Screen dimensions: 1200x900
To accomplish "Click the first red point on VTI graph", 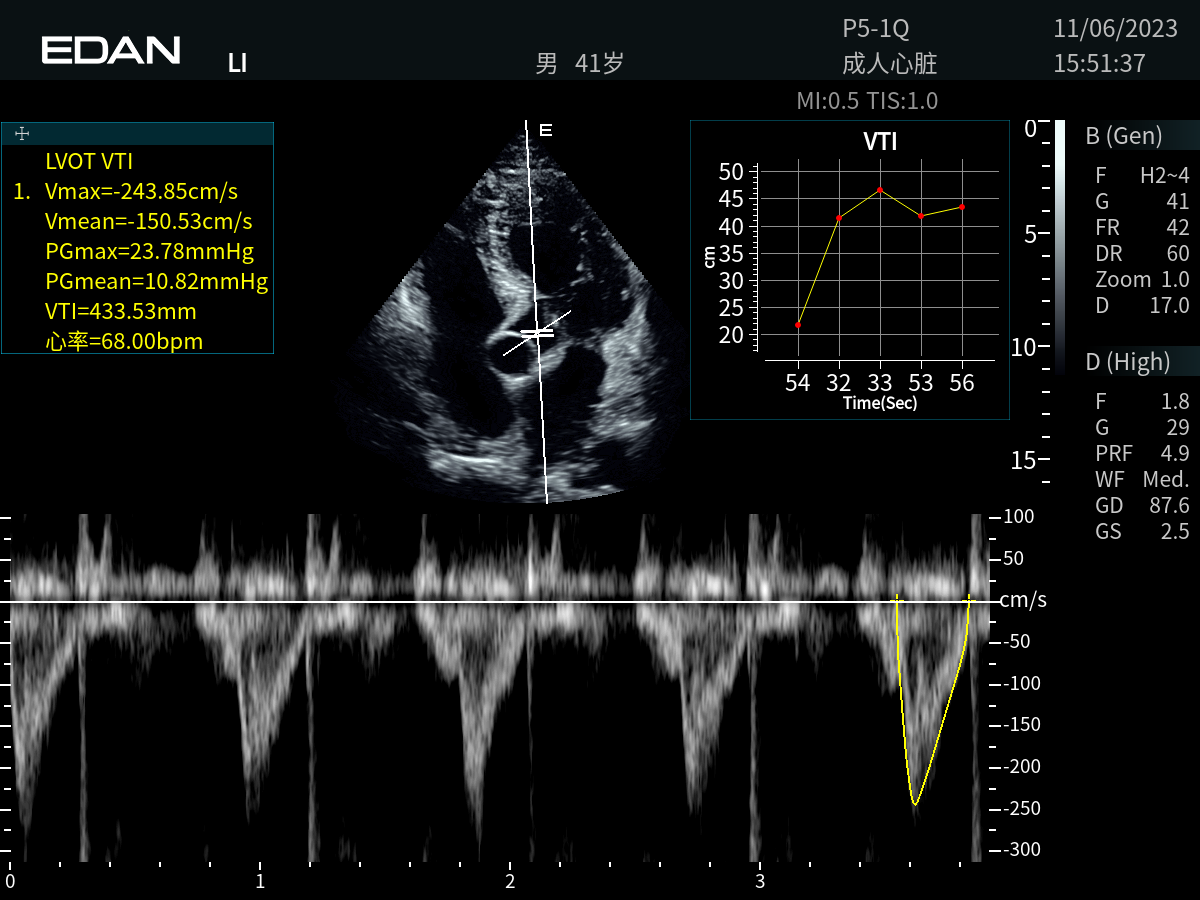I will click(798, 325).
